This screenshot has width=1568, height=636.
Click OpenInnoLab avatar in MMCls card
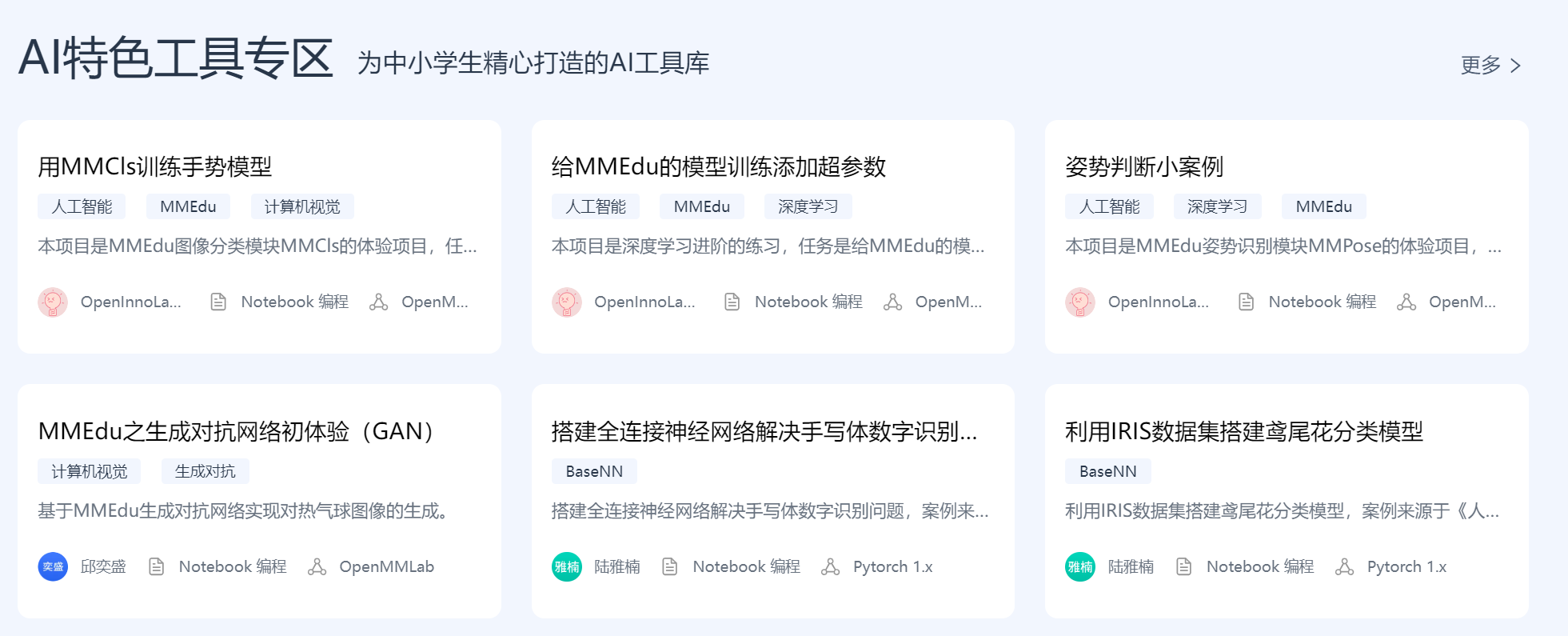[x=53, y=302]
